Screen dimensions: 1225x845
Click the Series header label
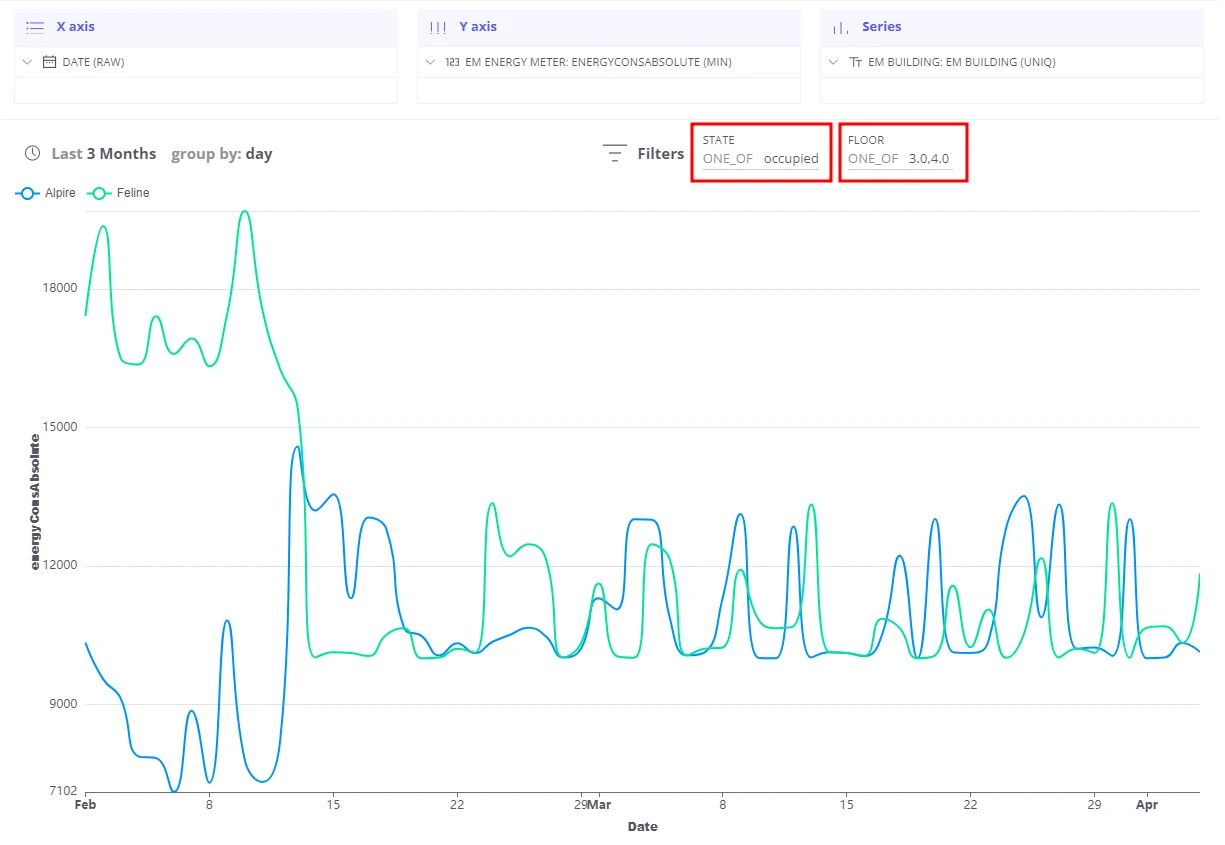coord(881,27)
